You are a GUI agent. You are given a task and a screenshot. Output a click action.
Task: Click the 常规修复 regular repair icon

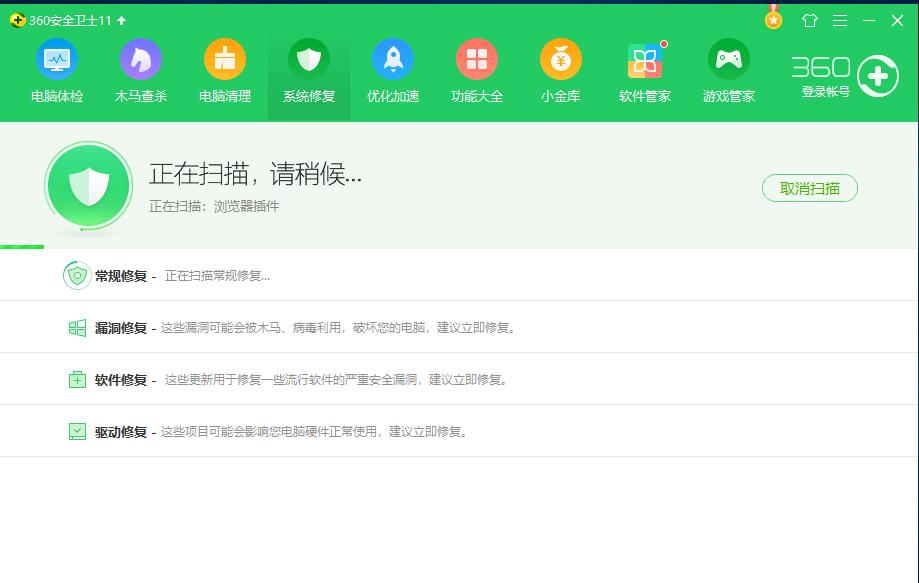click(x=76, y=275)
